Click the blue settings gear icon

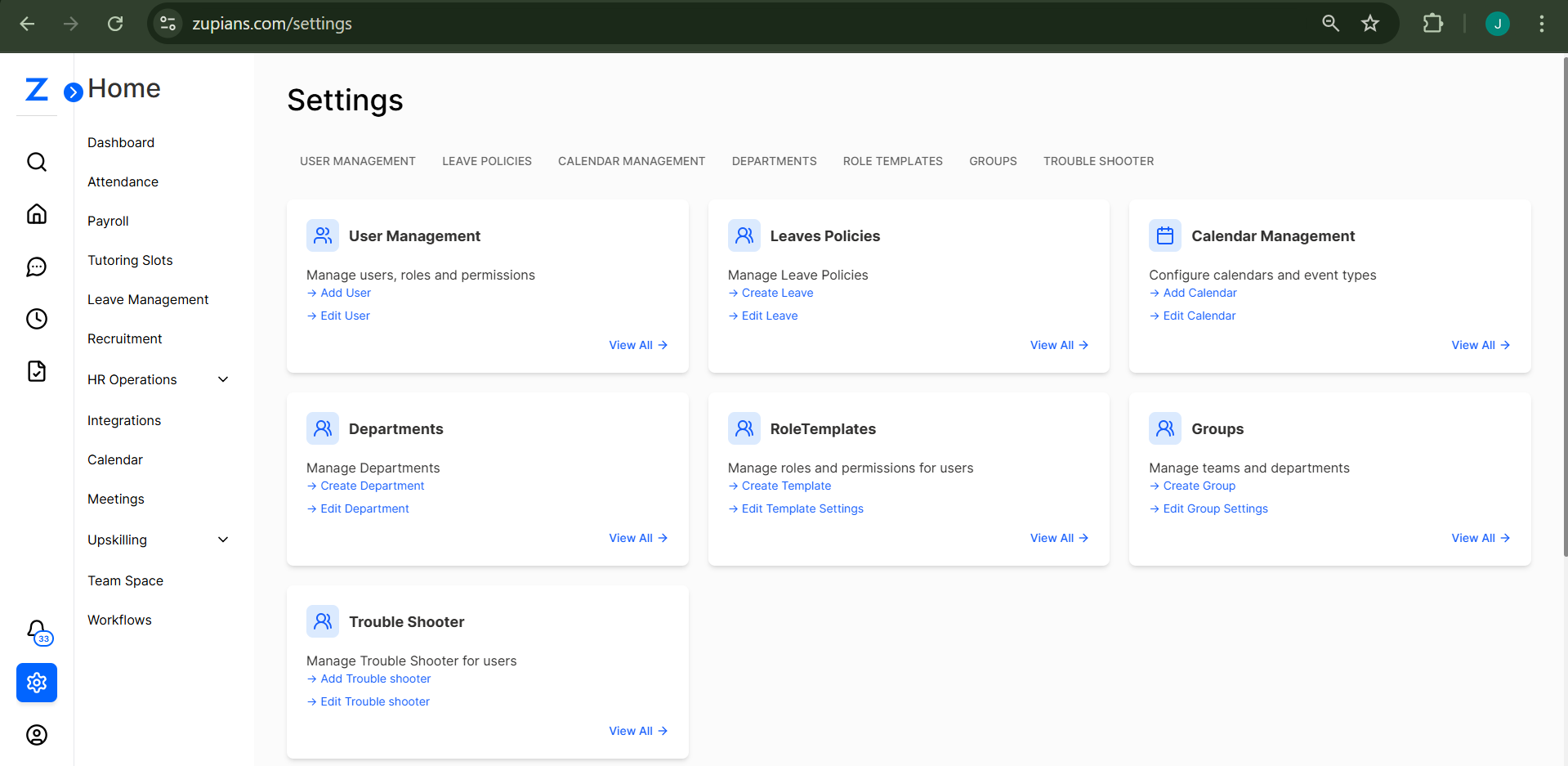[37, 683]
